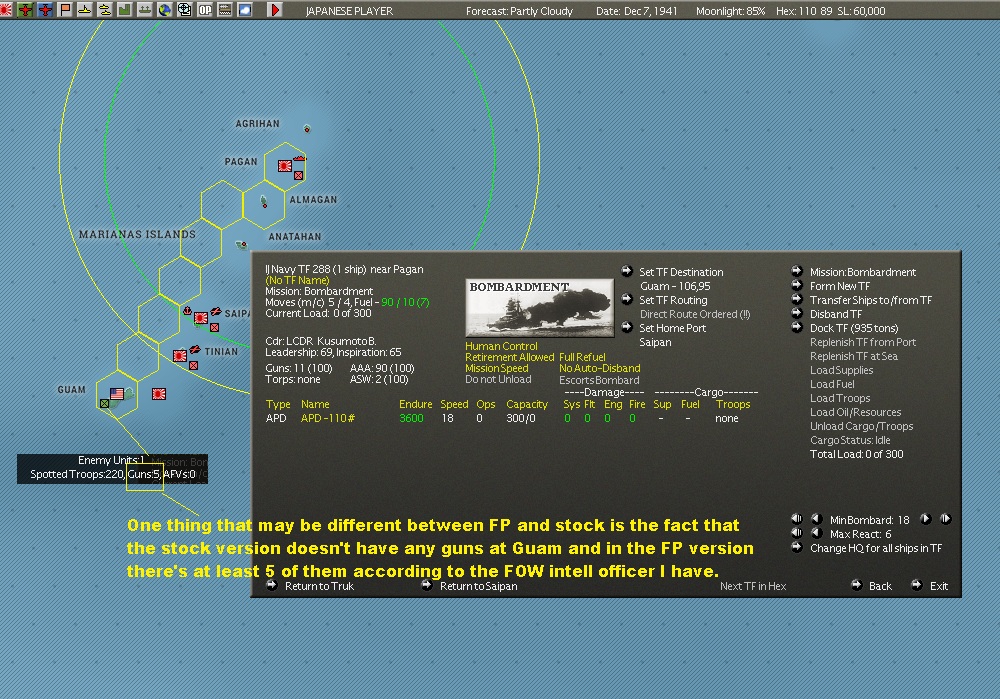Decrease Min Bombard by one step
Viewport: 1000px width, 699px height.
(816, 519)
